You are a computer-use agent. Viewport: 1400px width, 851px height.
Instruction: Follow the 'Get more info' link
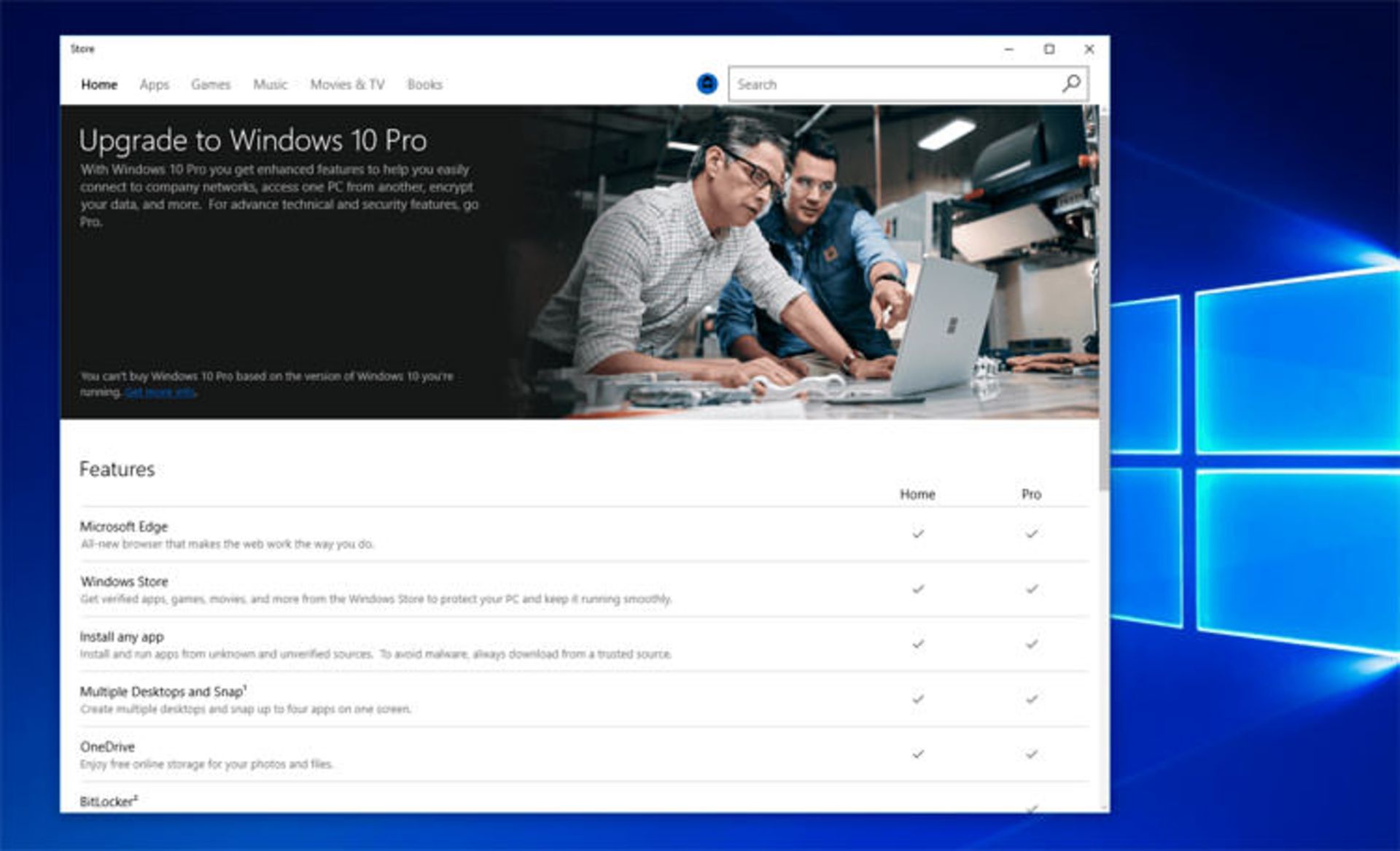click(160, 392)
